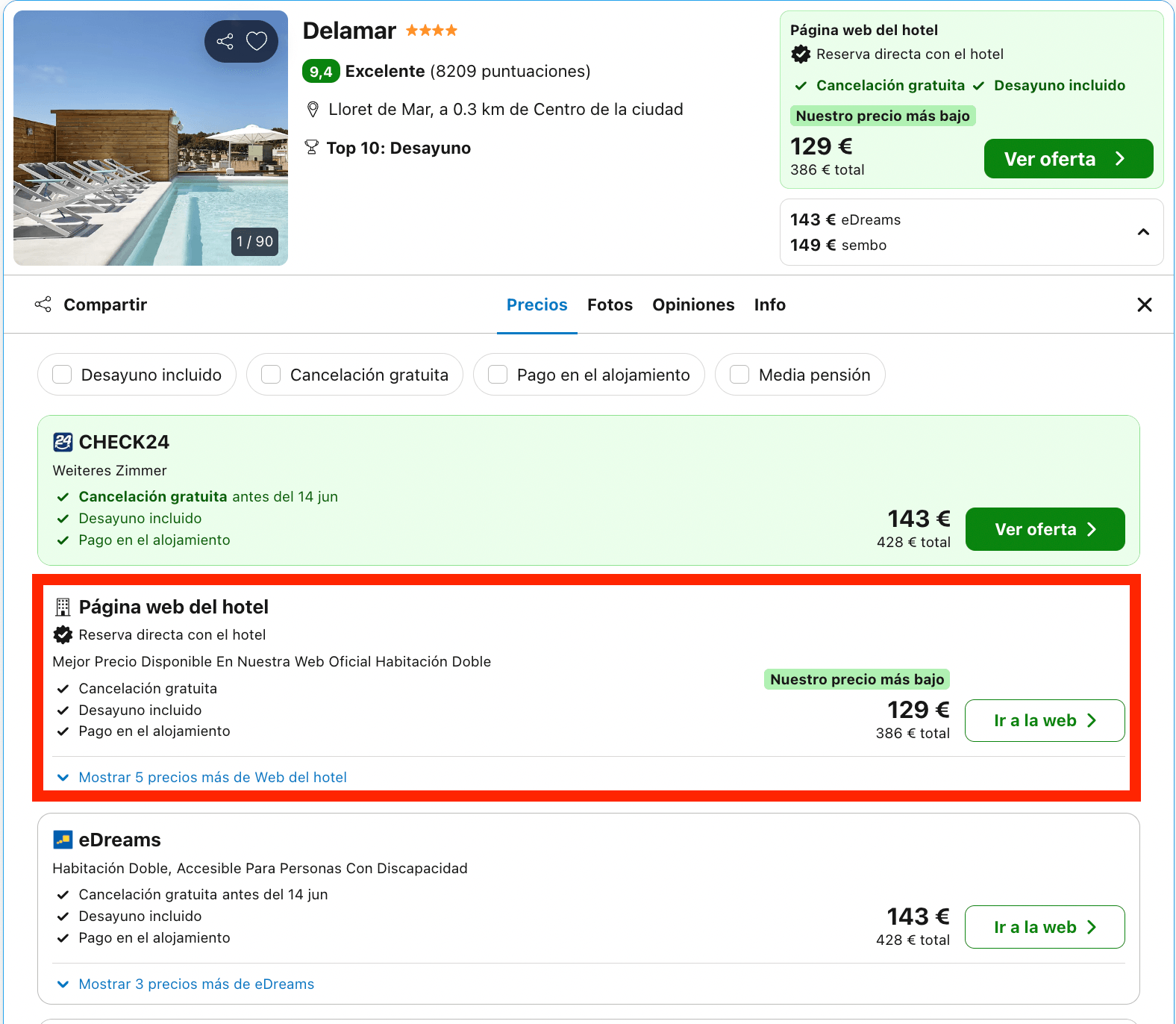Check the Pago en el alojamiento filter
The width and height of the screenshot is (1176, 1024).
[498, 375]
